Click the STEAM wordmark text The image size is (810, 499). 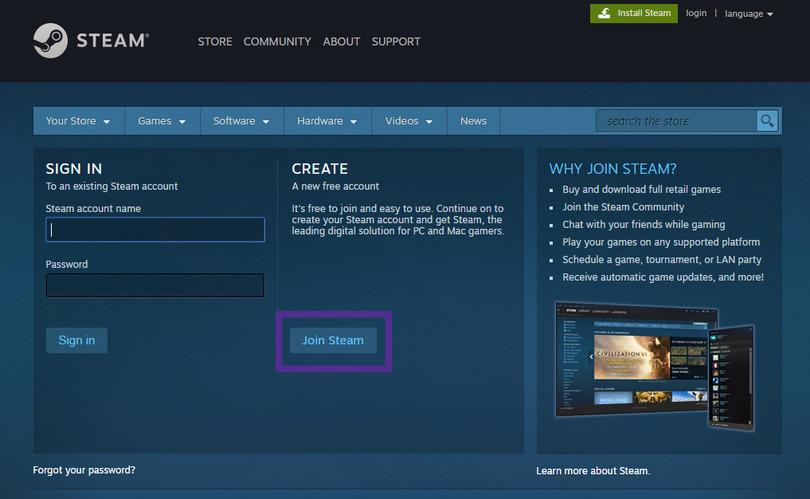[x=113, y=41]
